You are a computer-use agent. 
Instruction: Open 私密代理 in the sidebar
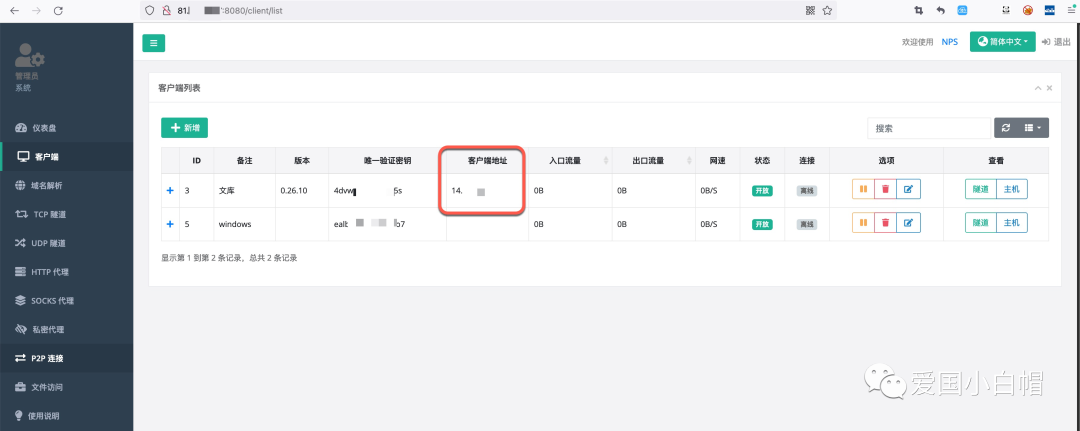point(66,330)
